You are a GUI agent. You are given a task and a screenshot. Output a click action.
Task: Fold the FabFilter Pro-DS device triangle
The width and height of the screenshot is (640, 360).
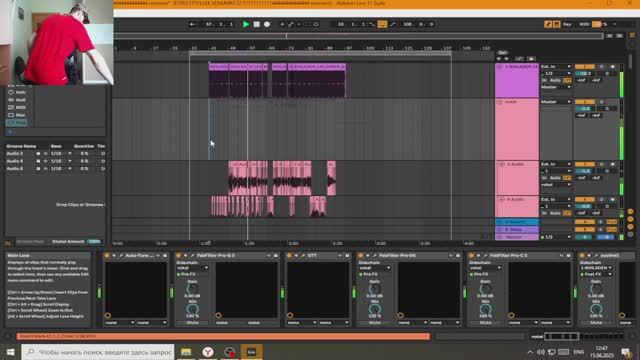367,256
